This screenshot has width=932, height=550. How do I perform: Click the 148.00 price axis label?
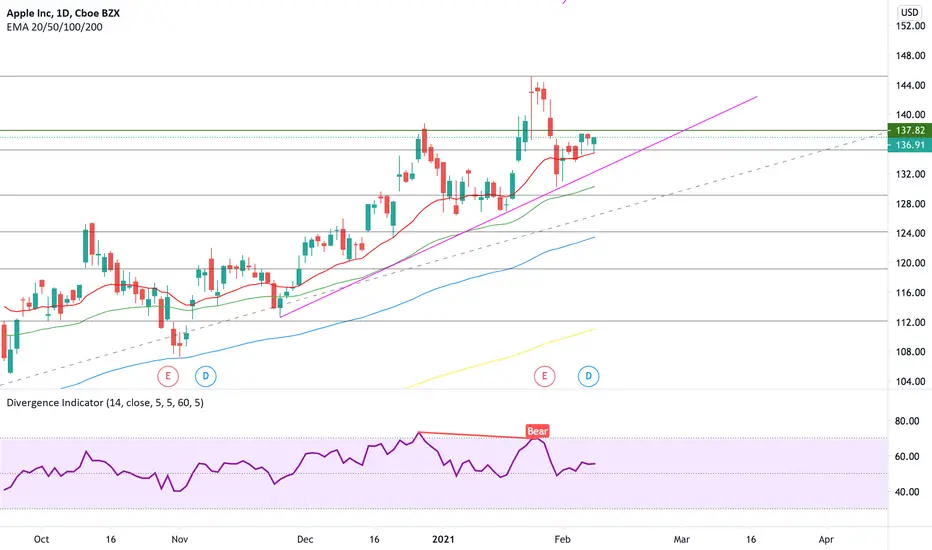(911, 55)
